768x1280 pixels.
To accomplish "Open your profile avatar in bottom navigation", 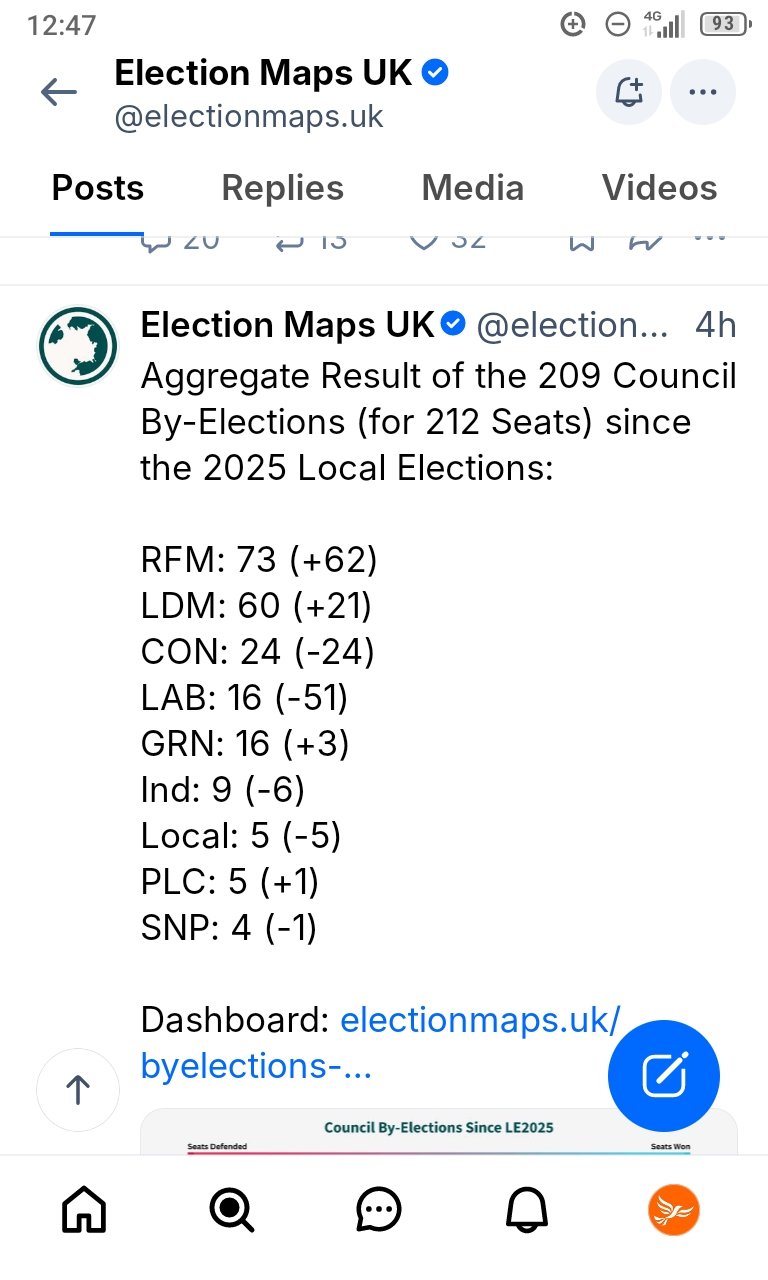I will [673, 1212].
